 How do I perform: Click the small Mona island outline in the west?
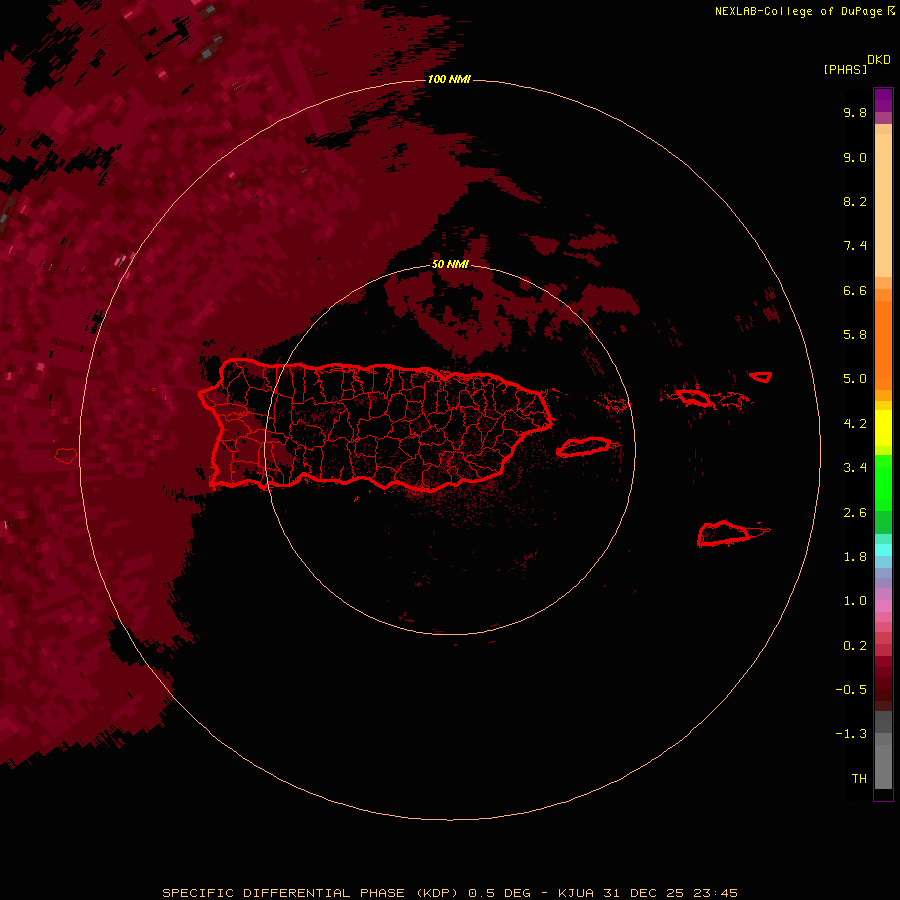(66, 456)
